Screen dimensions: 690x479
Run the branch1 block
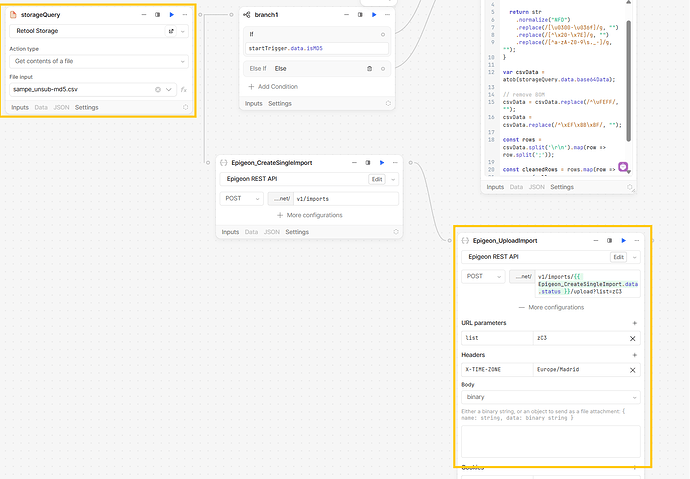point(374,15)
